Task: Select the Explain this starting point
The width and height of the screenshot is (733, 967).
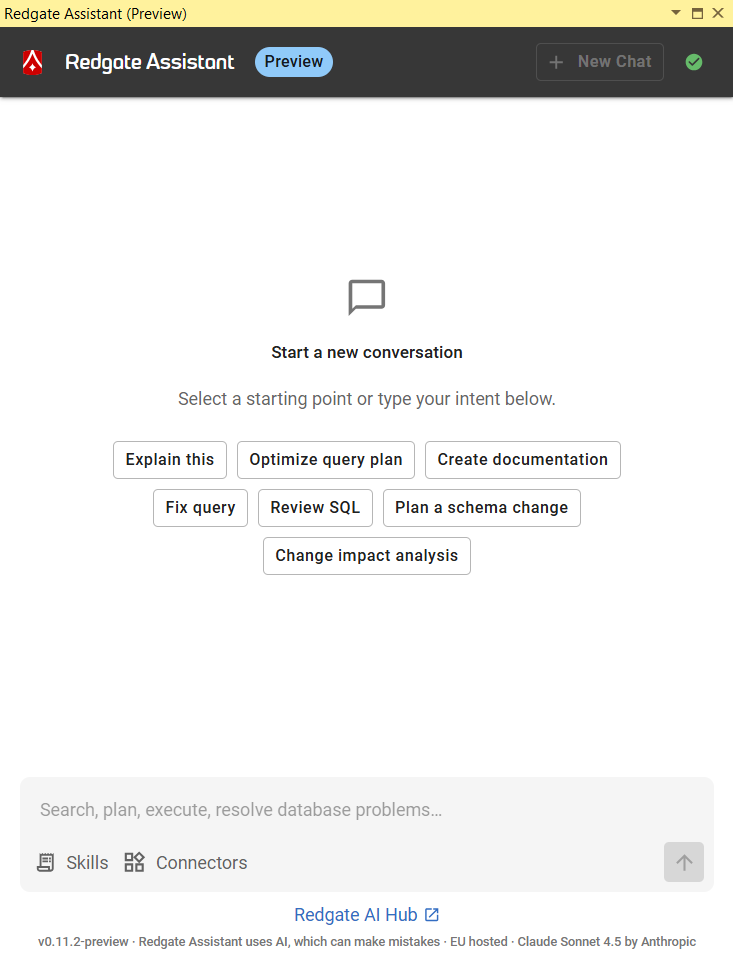Action: click(x=170, y=460)
